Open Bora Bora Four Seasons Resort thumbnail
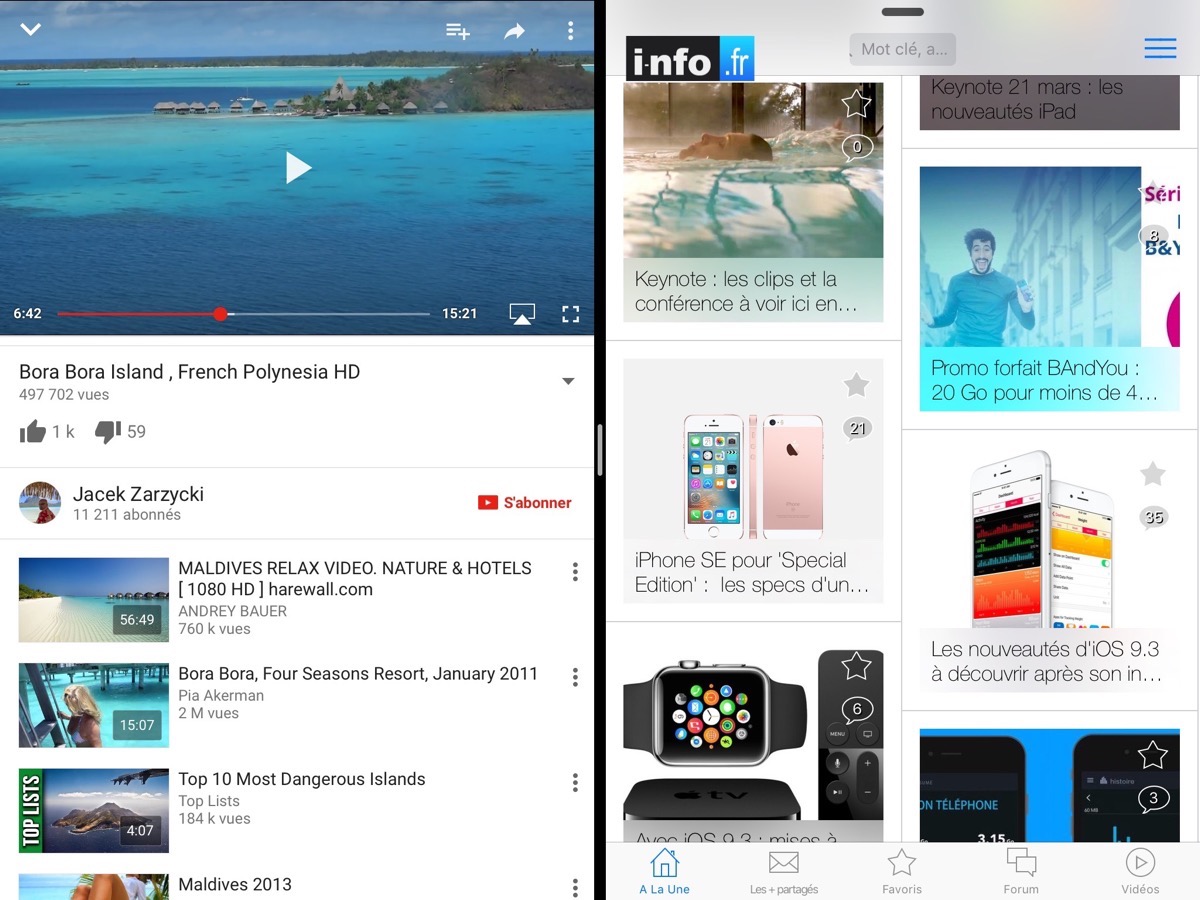This screenshot has width=1200, height=900. click(x=94, y=705)
